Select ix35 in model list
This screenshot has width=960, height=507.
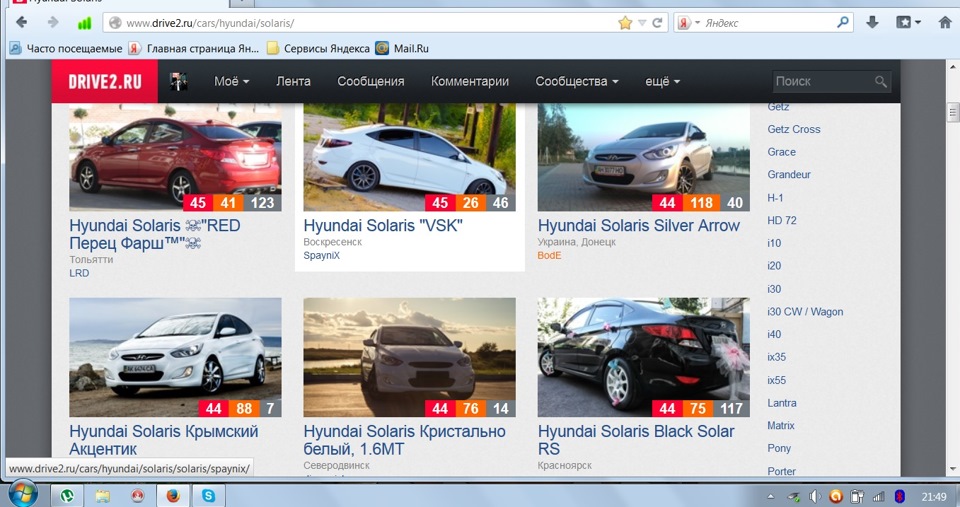tap(776, 357)
